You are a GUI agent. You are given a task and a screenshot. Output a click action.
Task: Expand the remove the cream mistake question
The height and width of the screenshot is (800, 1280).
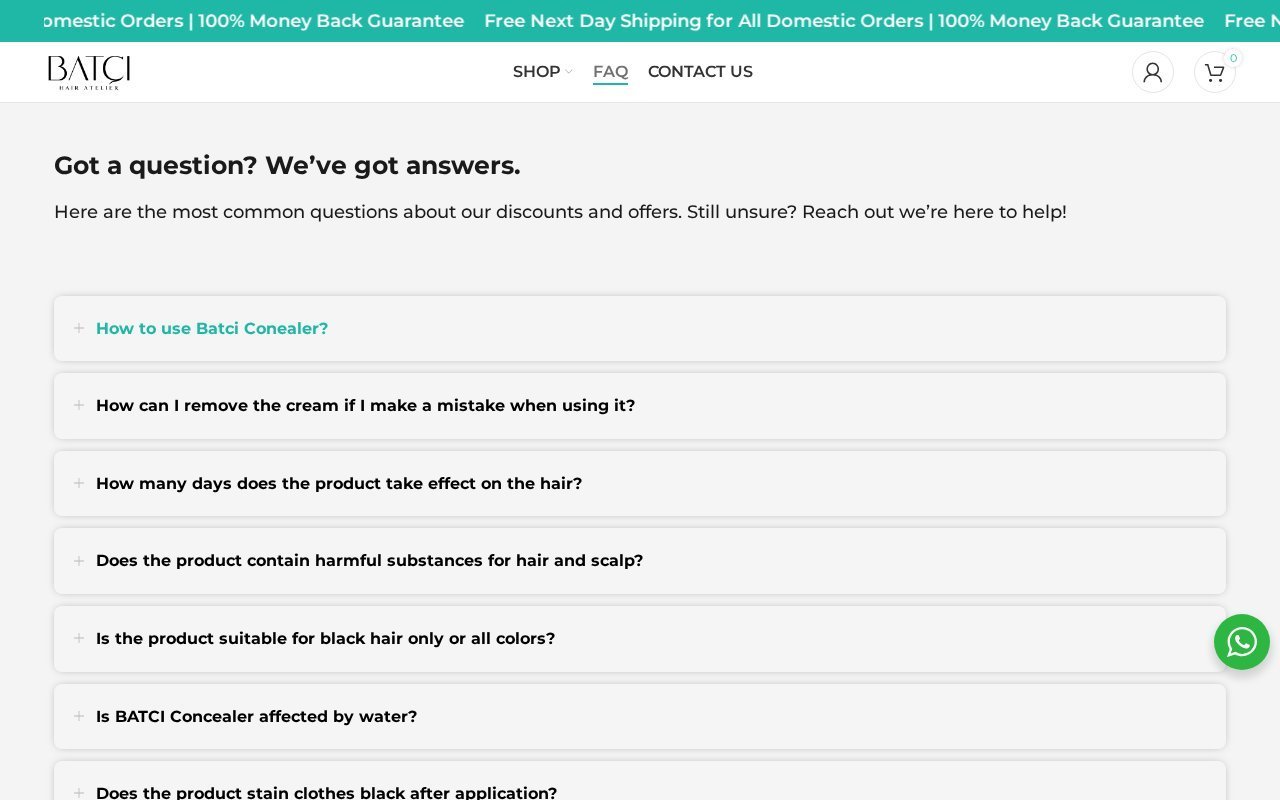pyautogui.click(x=640, y=406)
